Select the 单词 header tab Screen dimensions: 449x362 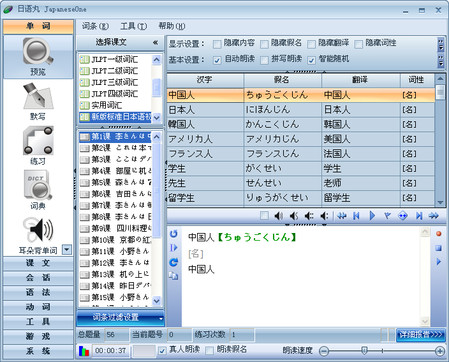38,26
